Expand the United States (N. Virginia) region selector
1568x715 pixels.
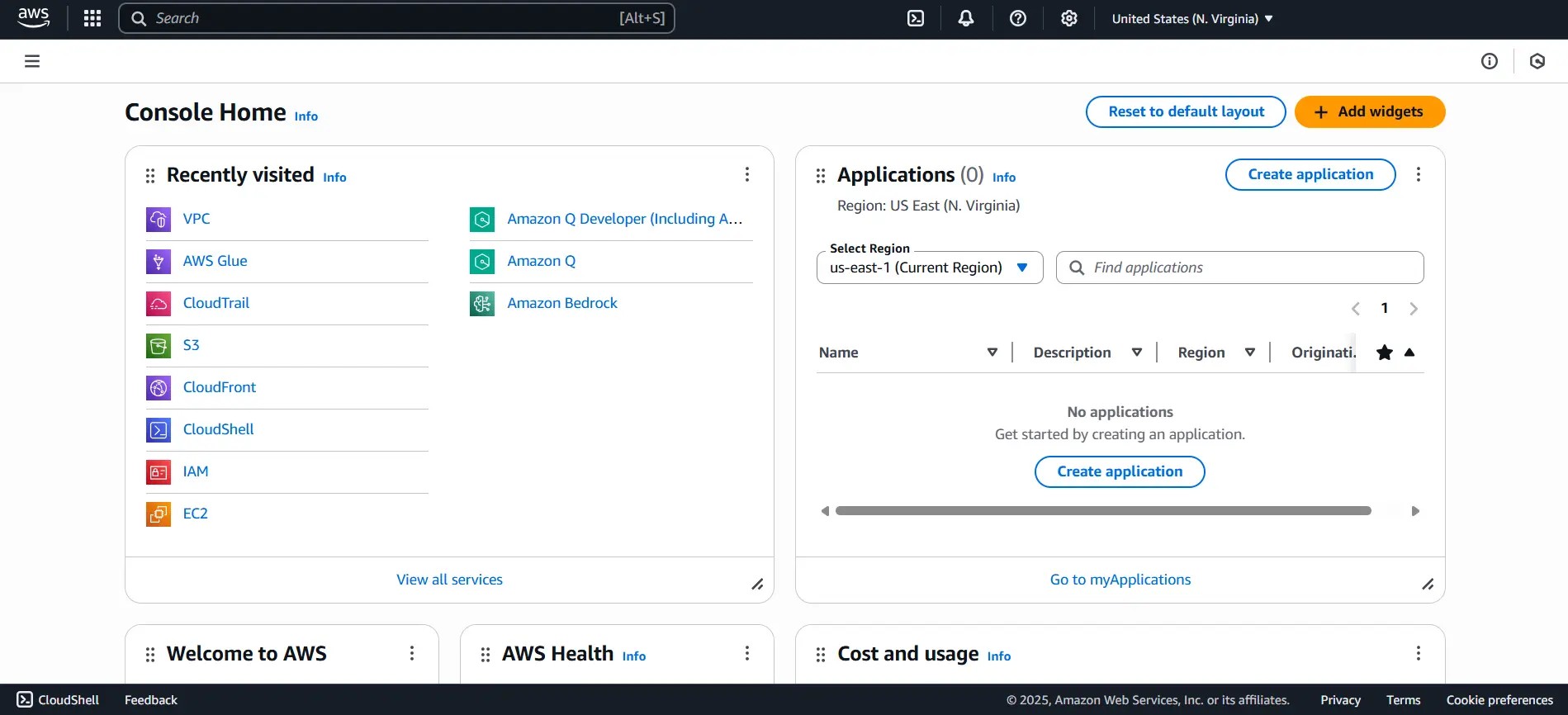(1191, 18)
